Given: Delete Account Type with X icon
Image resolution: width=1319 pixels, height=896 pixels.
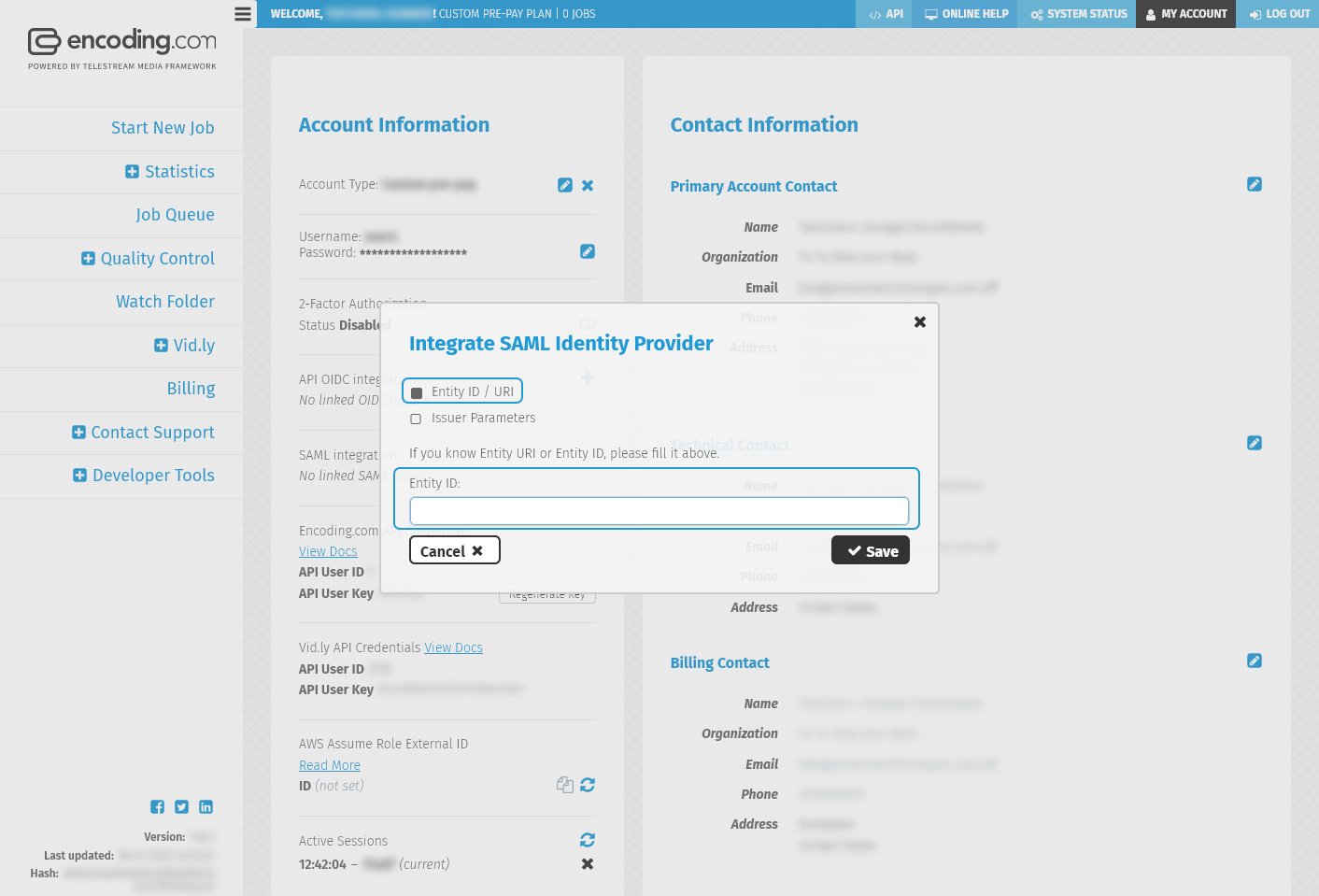Looking at the screenshot, I should [x=588, y=185].
